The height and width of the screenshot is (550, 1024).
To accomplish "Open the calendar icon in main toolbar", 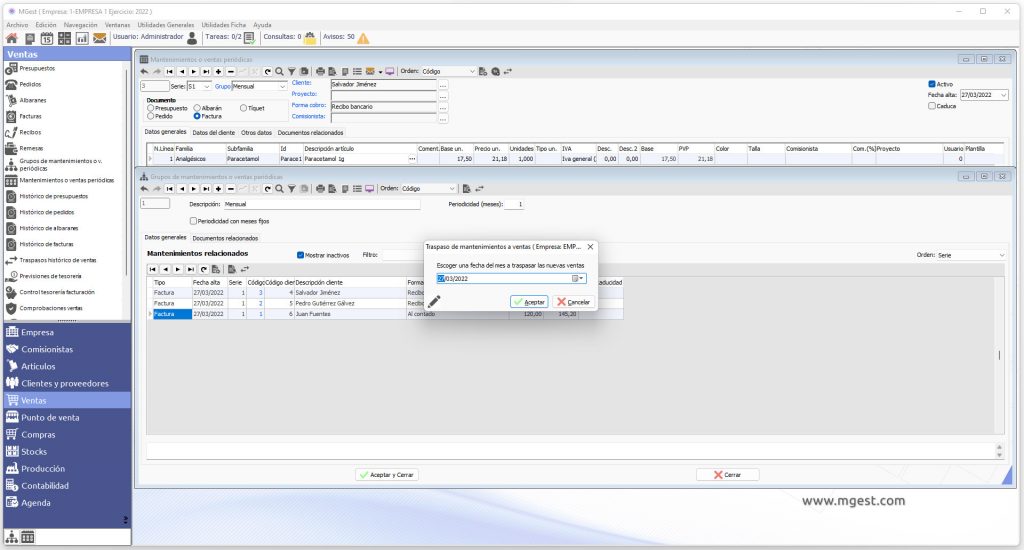I will tap(47, 39).
